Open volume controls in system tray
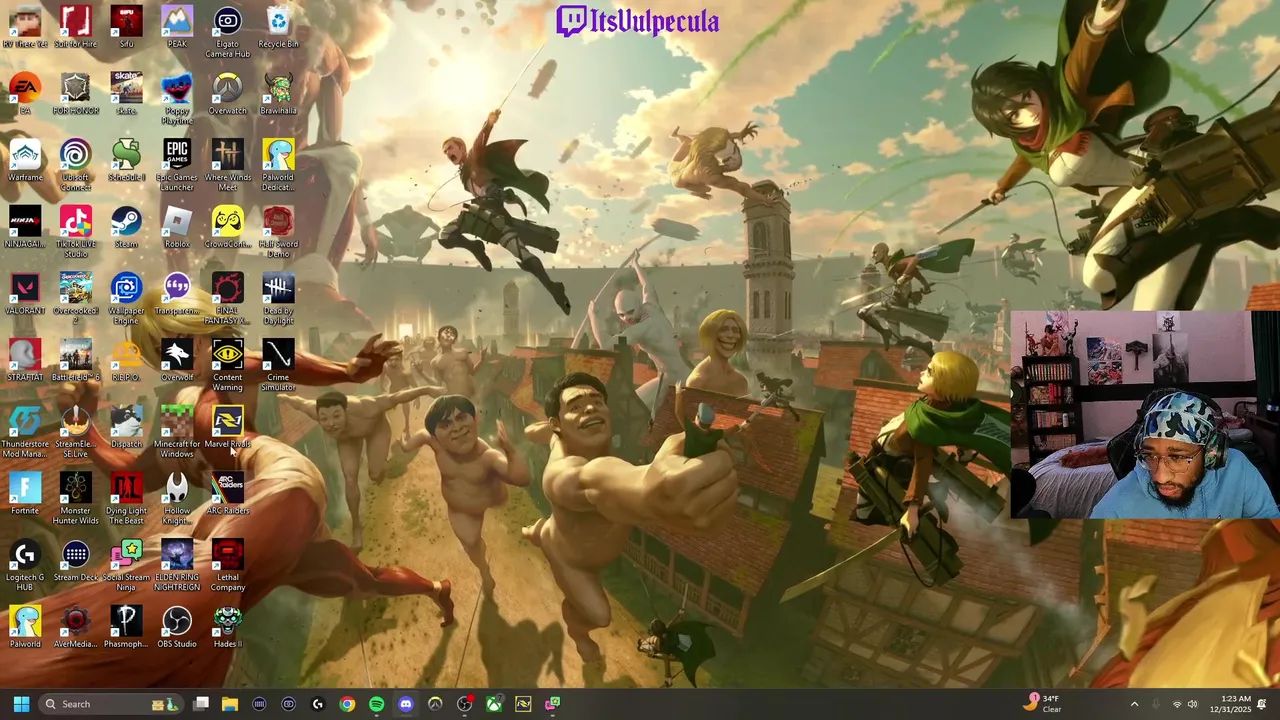Screen dimensions: 1280x720 (1192, 704)
